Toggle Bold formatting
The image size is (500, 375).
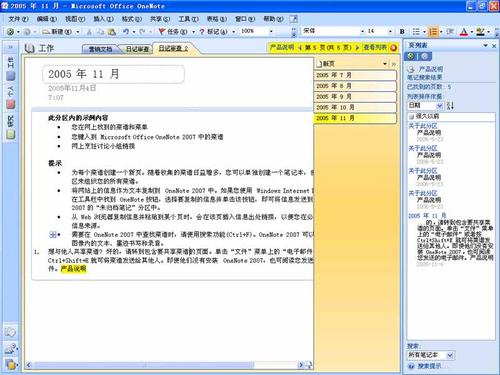(x=402, y=32)
